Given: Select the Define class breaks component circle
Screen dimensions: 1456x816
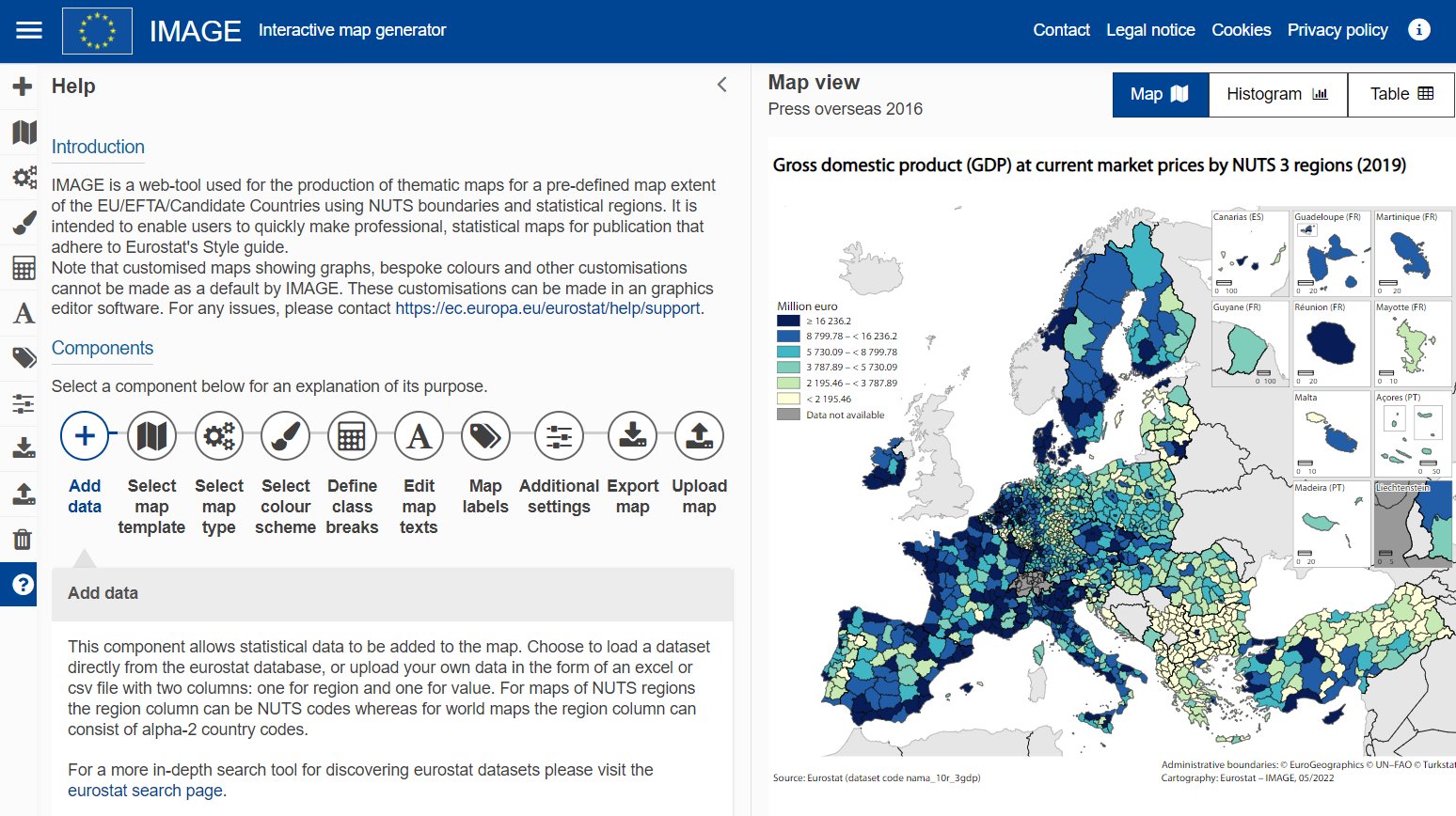Looking at the screenshot, I should pos(352,436).
